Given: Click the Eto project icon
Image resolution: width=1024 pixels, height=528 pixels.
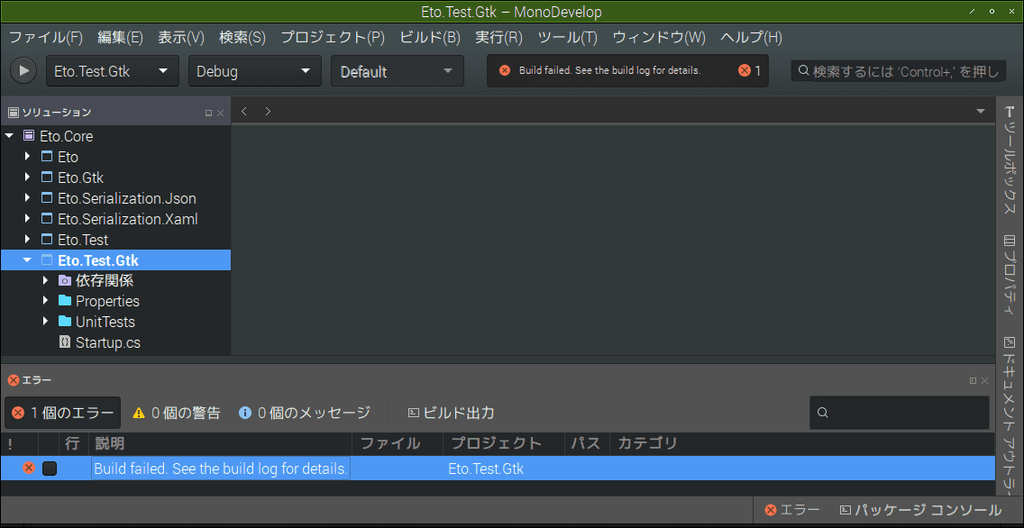Looking at the screenshot, I should click(46, 157).
